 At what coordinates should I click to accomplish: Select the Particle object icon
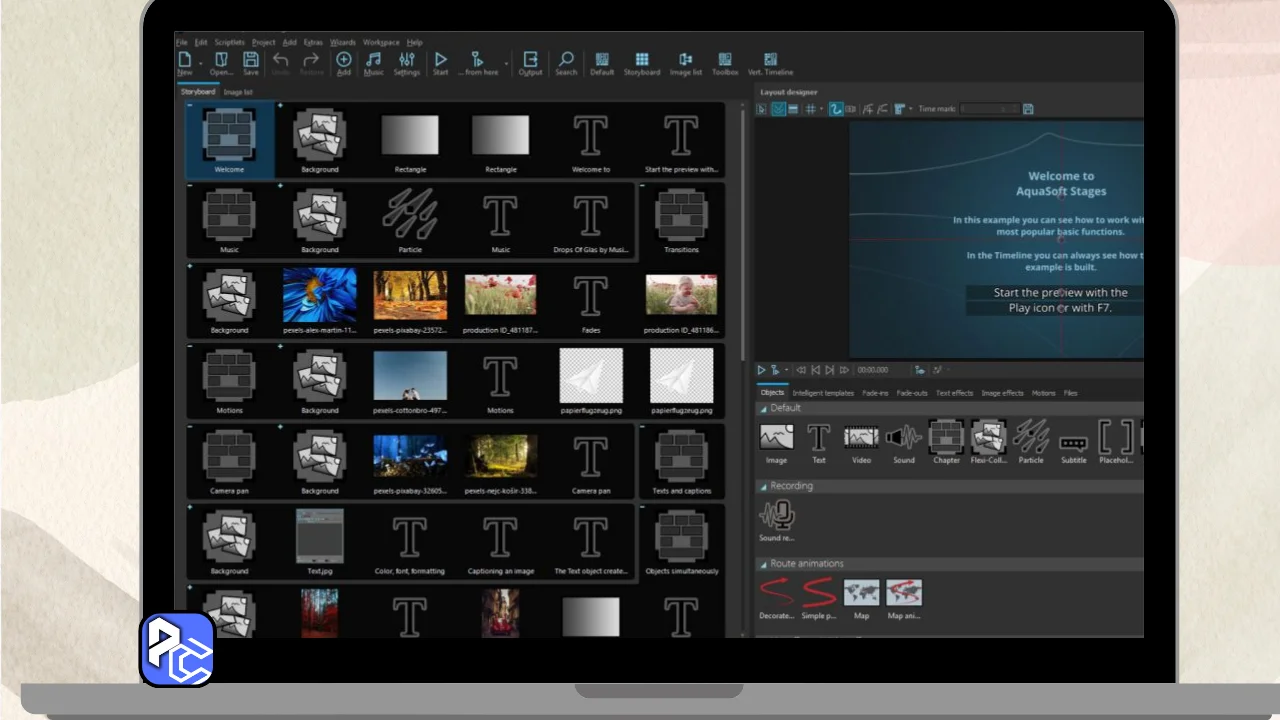(x=1030, y=438)
